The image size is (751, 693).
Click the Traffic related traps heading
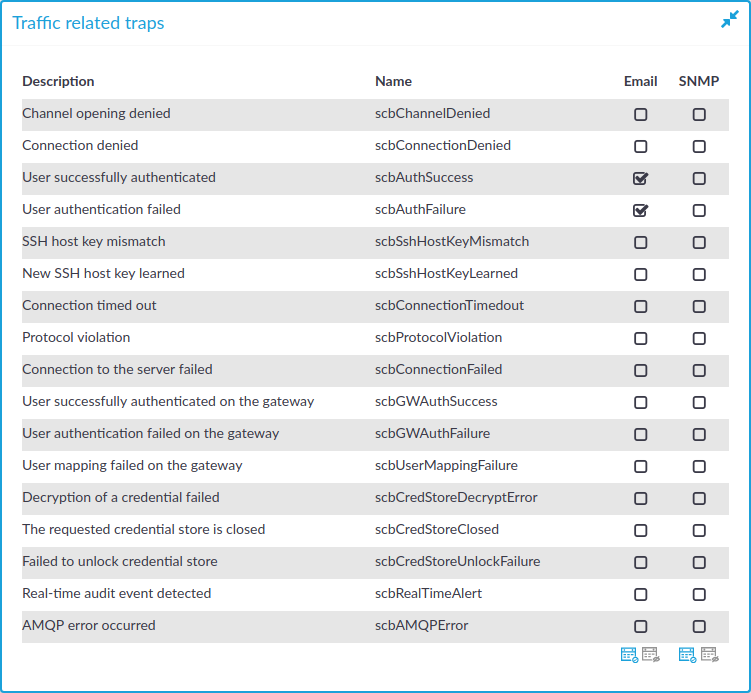[x=88, y=23]
